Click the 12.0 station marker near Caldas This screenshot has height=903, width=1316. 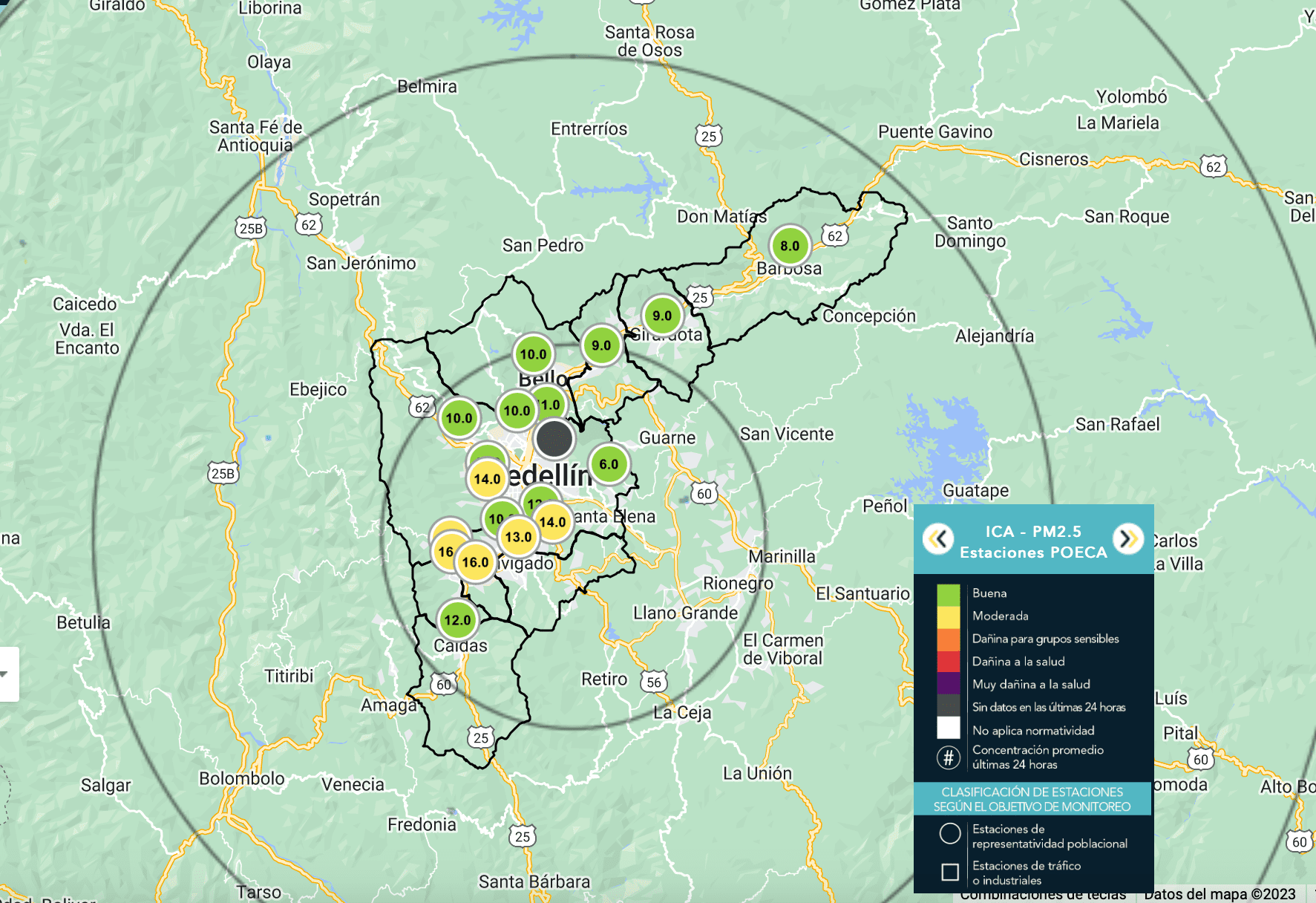click(x=459, y=619)
